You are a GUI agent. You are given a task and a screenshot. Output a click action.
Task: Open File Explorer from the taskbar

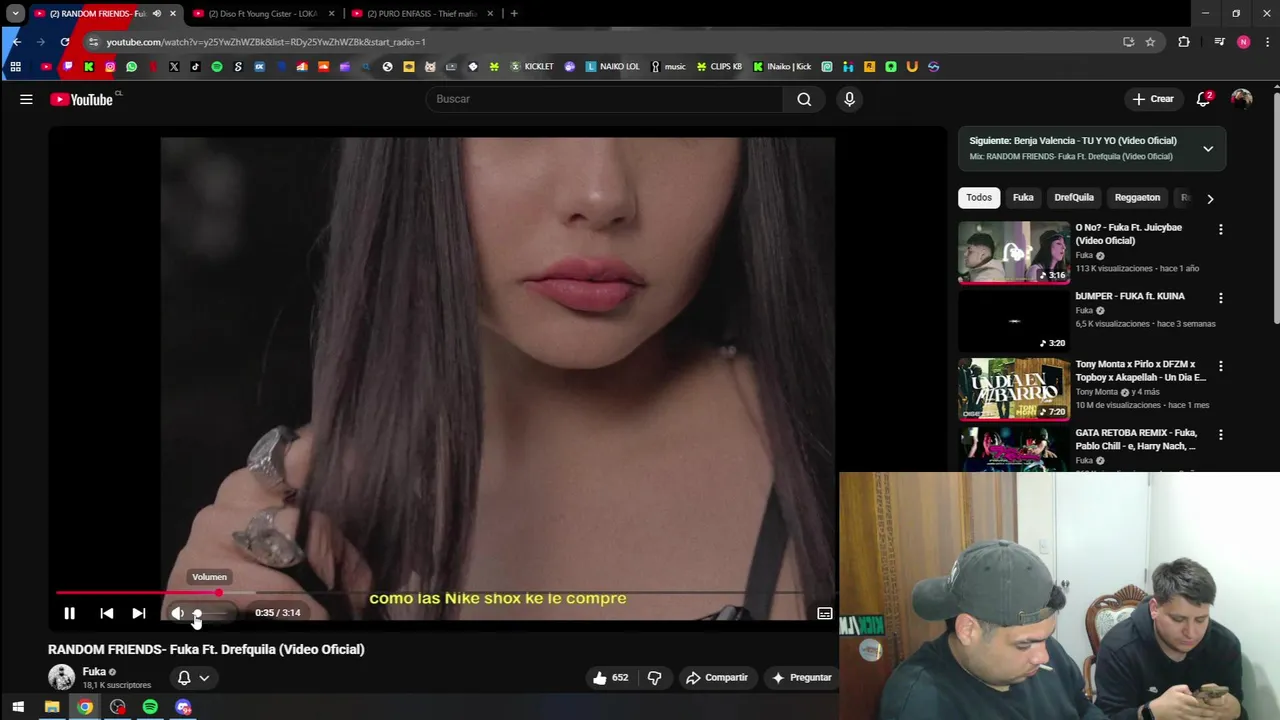52,707
